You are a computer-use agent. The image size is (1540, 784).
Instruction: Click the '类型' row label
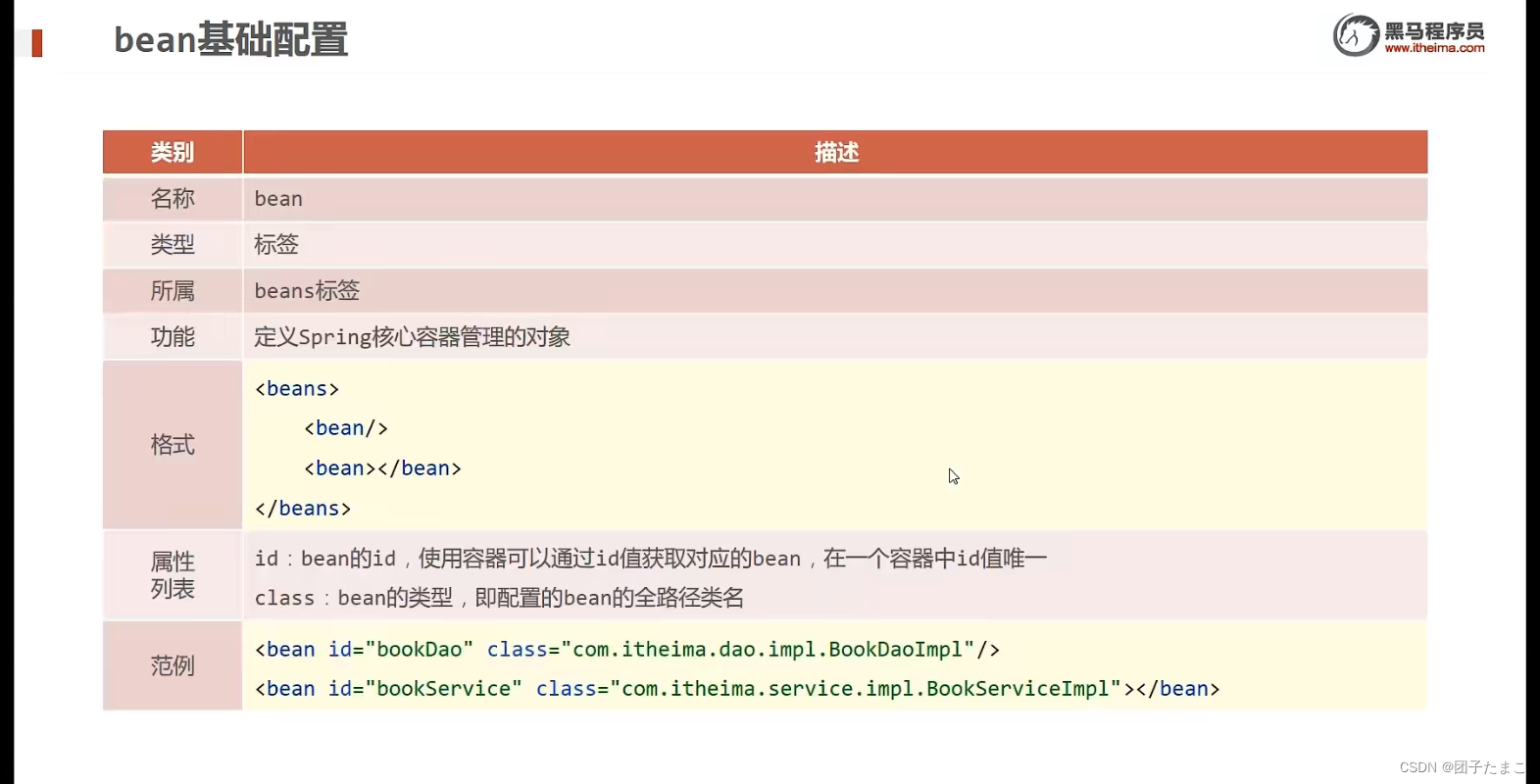(x=173, y=245)
